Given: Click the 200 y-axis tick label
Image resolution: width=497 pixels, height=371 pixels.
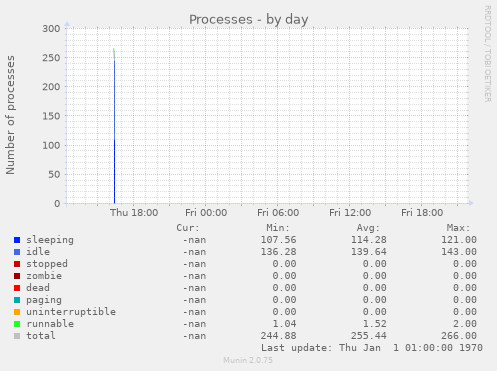Looking at the screenshot, I should tap(51, 87).
